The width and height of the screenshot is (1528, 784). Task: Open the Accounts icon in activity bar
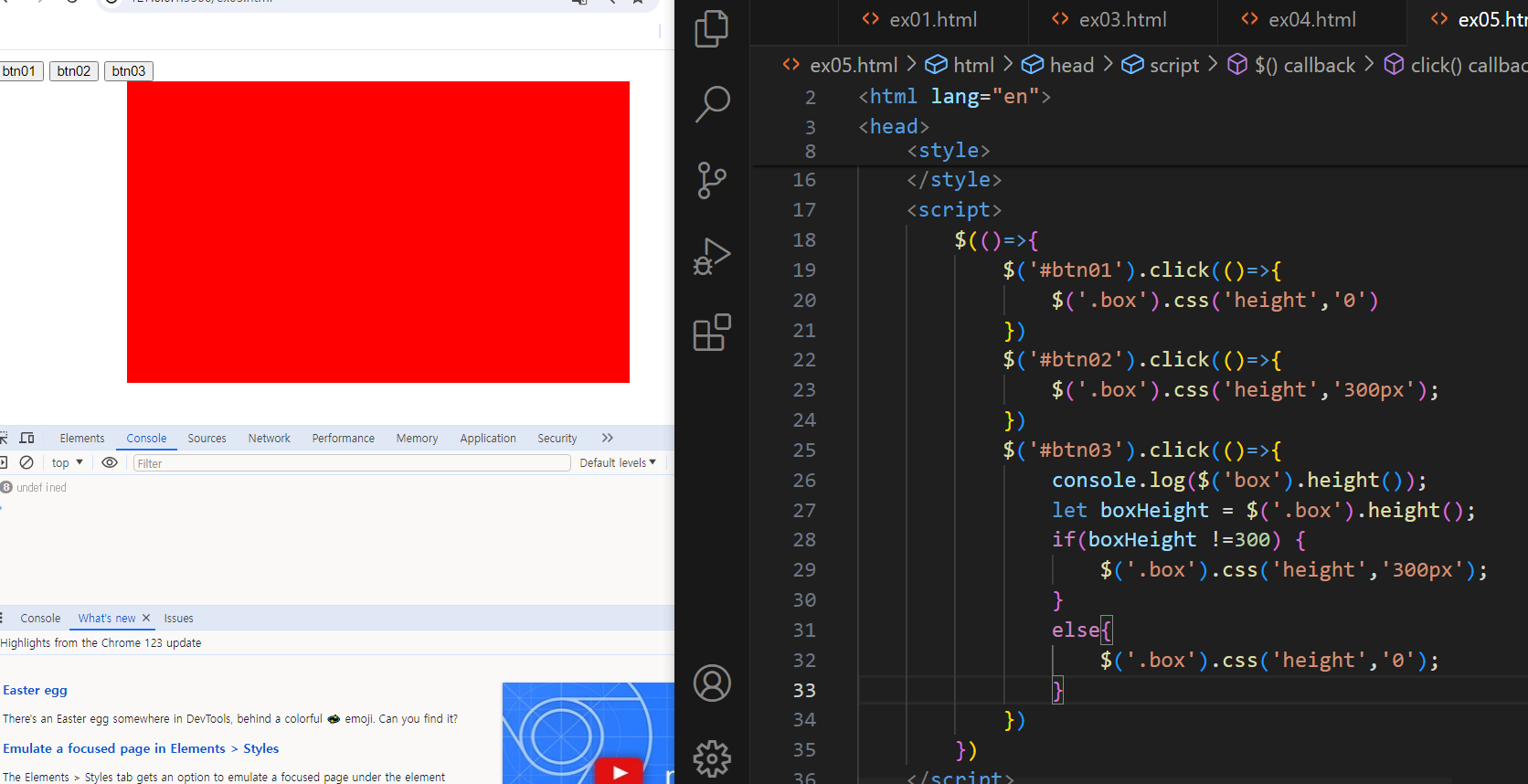tap(712, 683)
